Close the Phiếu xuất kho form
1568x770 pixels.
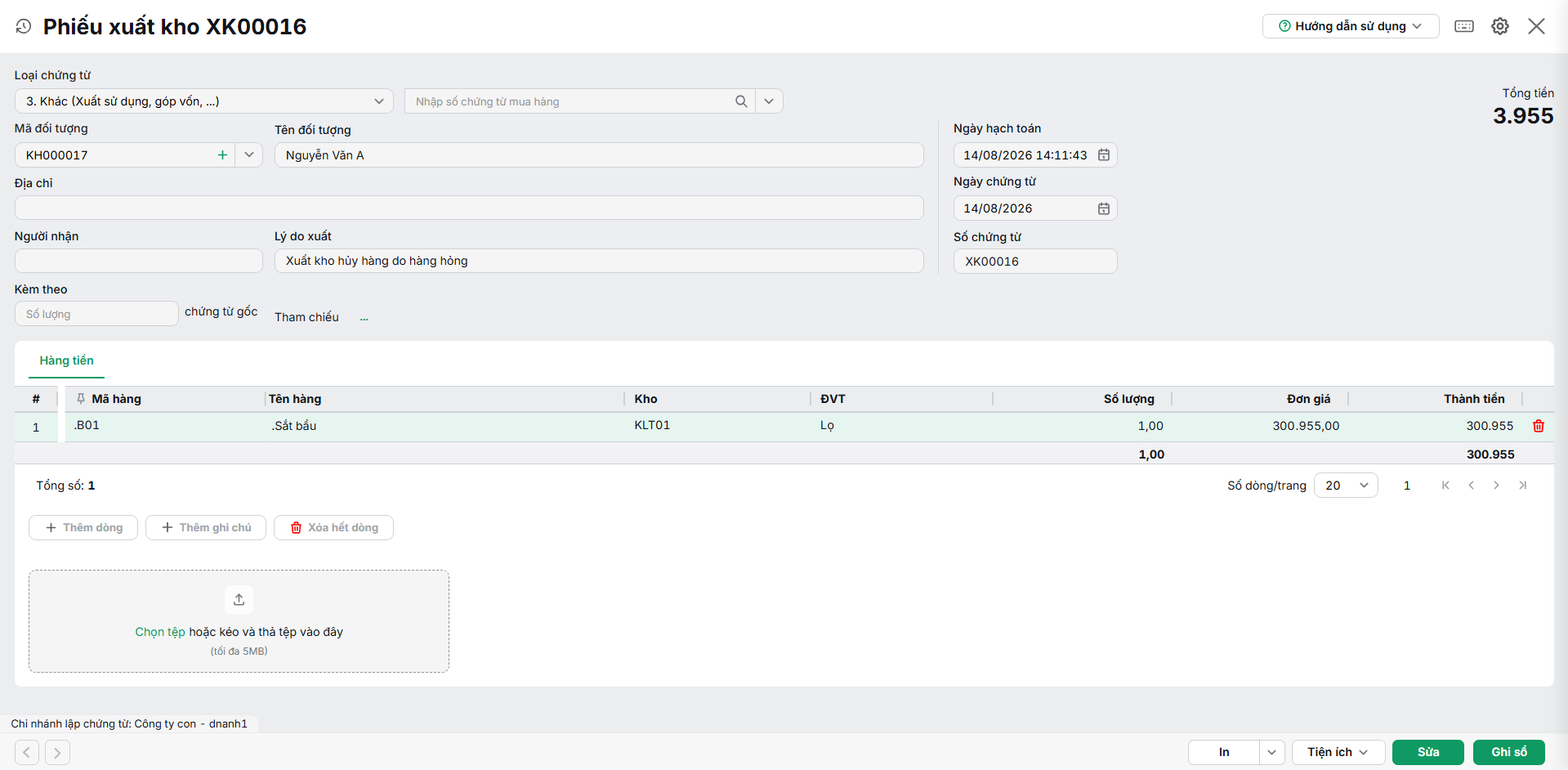[x=1536, y=26]
